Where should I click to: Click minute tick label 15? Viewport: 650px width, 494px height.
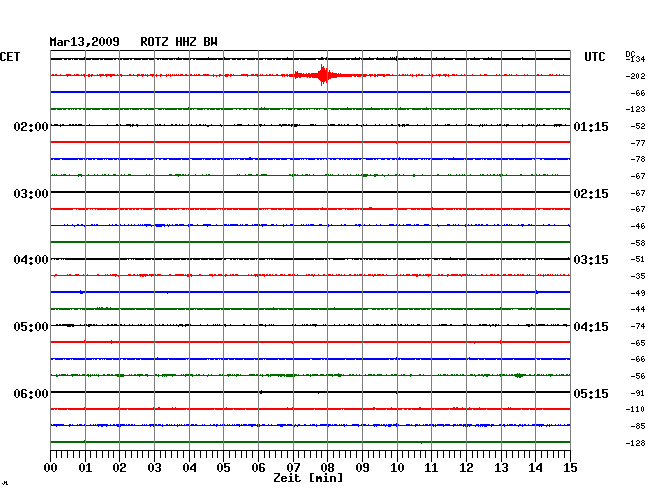(x=570, y=468)
